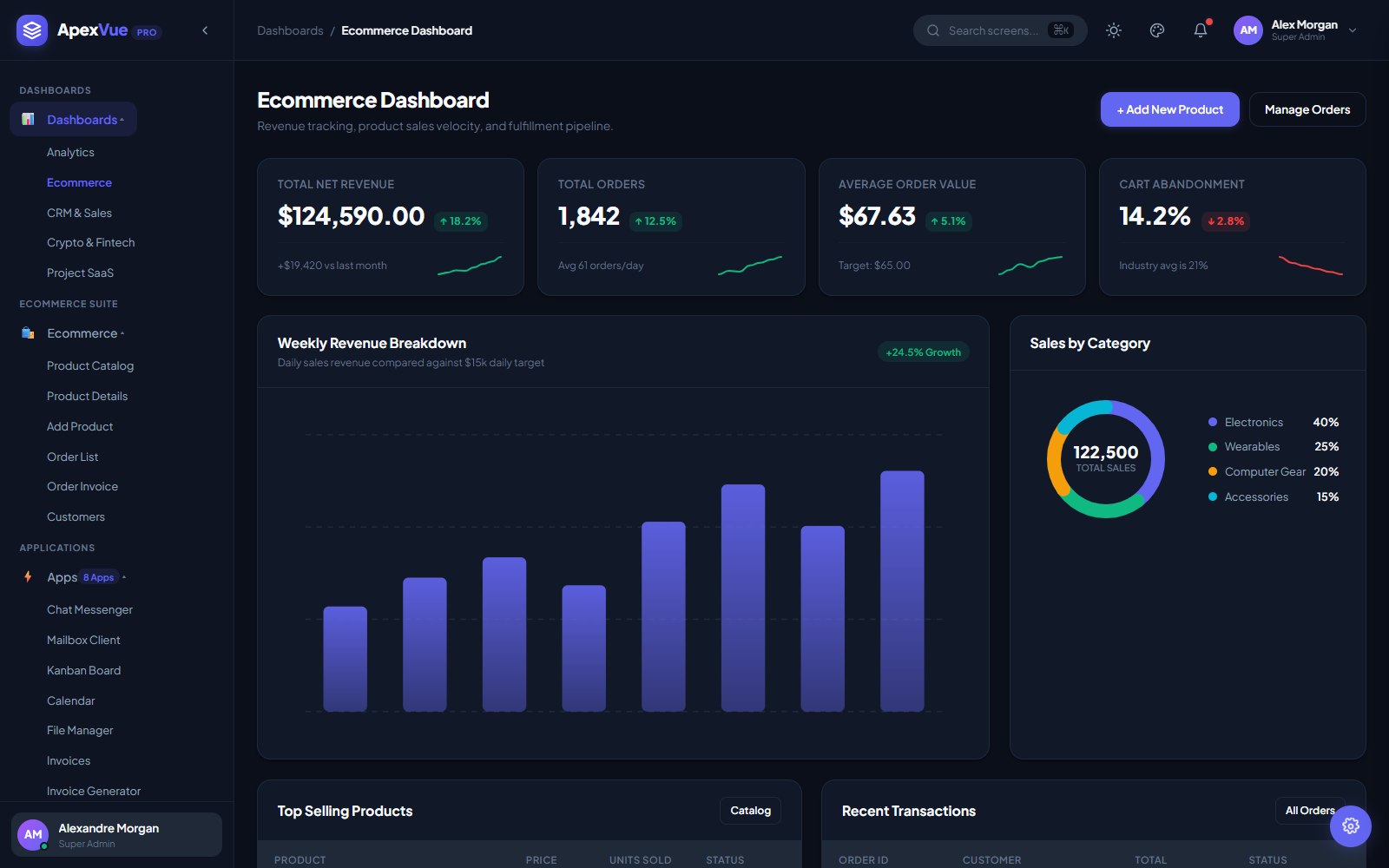Screen dimensions: 1389x868
Task: Click the Computer Gear orange legend dot
Action: pyautogui.click(x=1213, y=472)
